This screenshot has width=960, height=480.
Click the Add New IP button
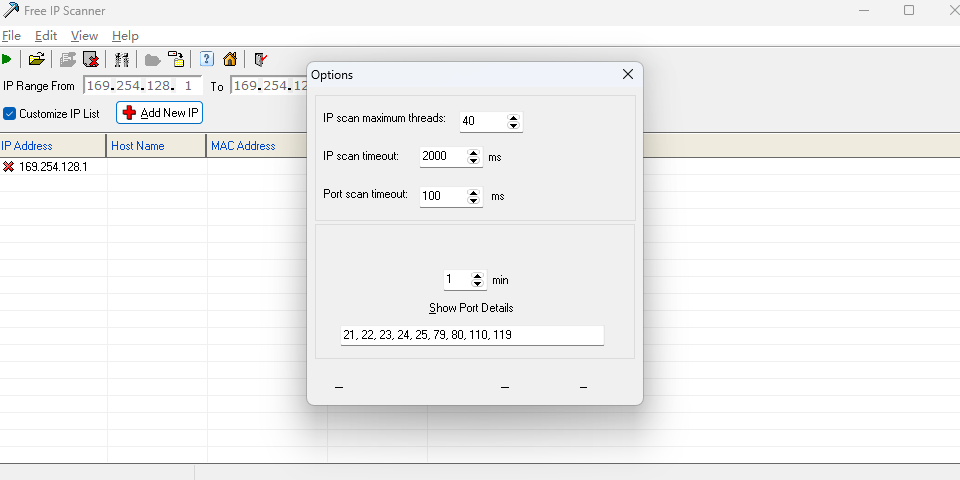(160, 113)
